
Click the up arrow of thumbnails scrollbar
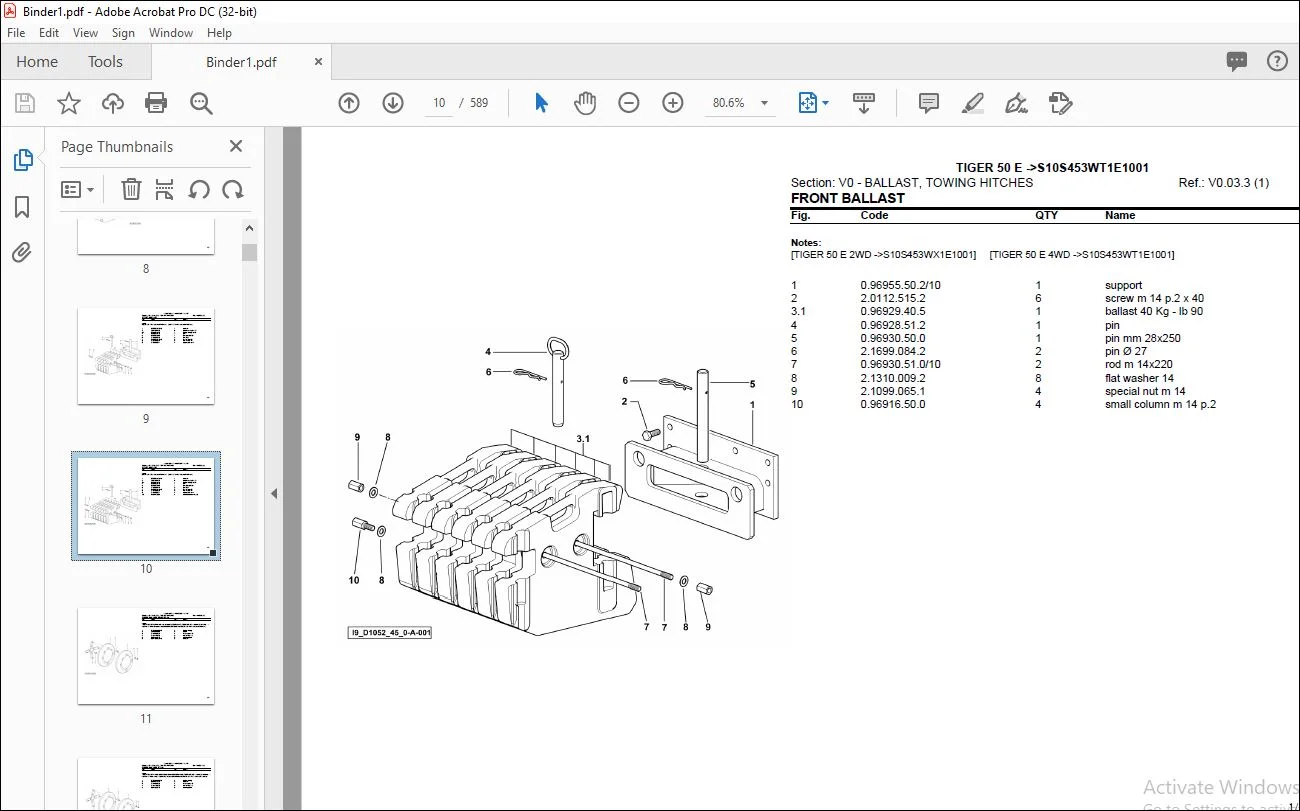[x=250, y=228]
